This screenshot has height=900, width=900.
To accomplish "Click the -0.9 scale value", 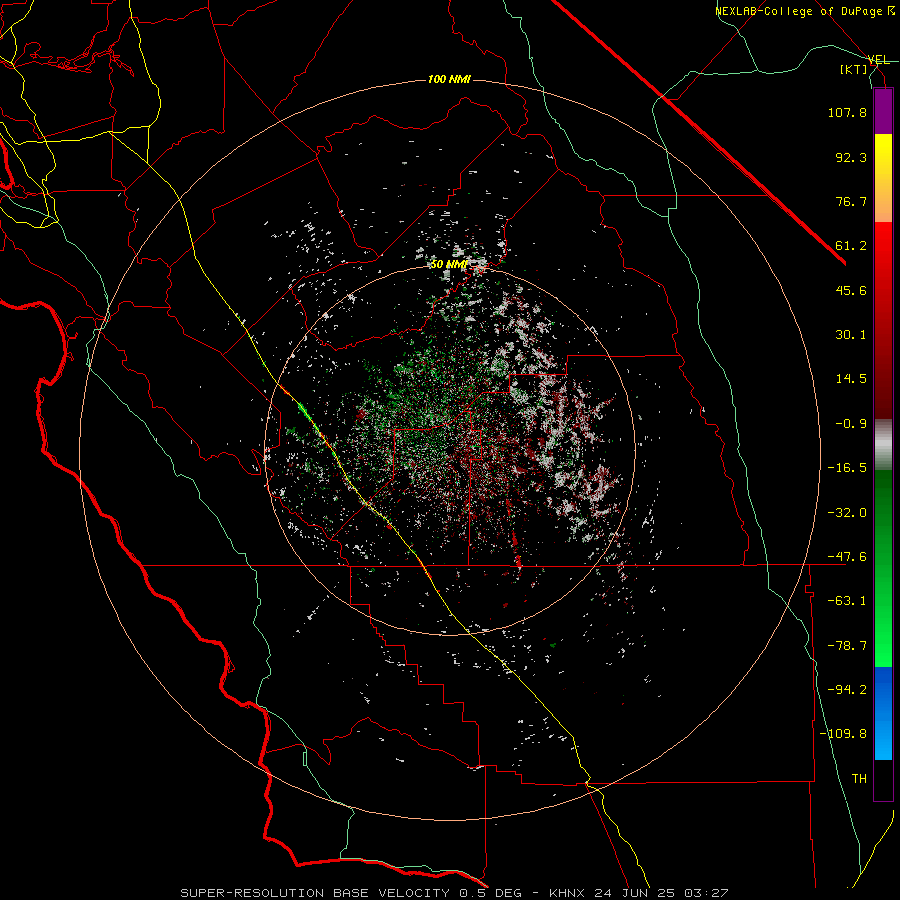I will pos(851,424).
